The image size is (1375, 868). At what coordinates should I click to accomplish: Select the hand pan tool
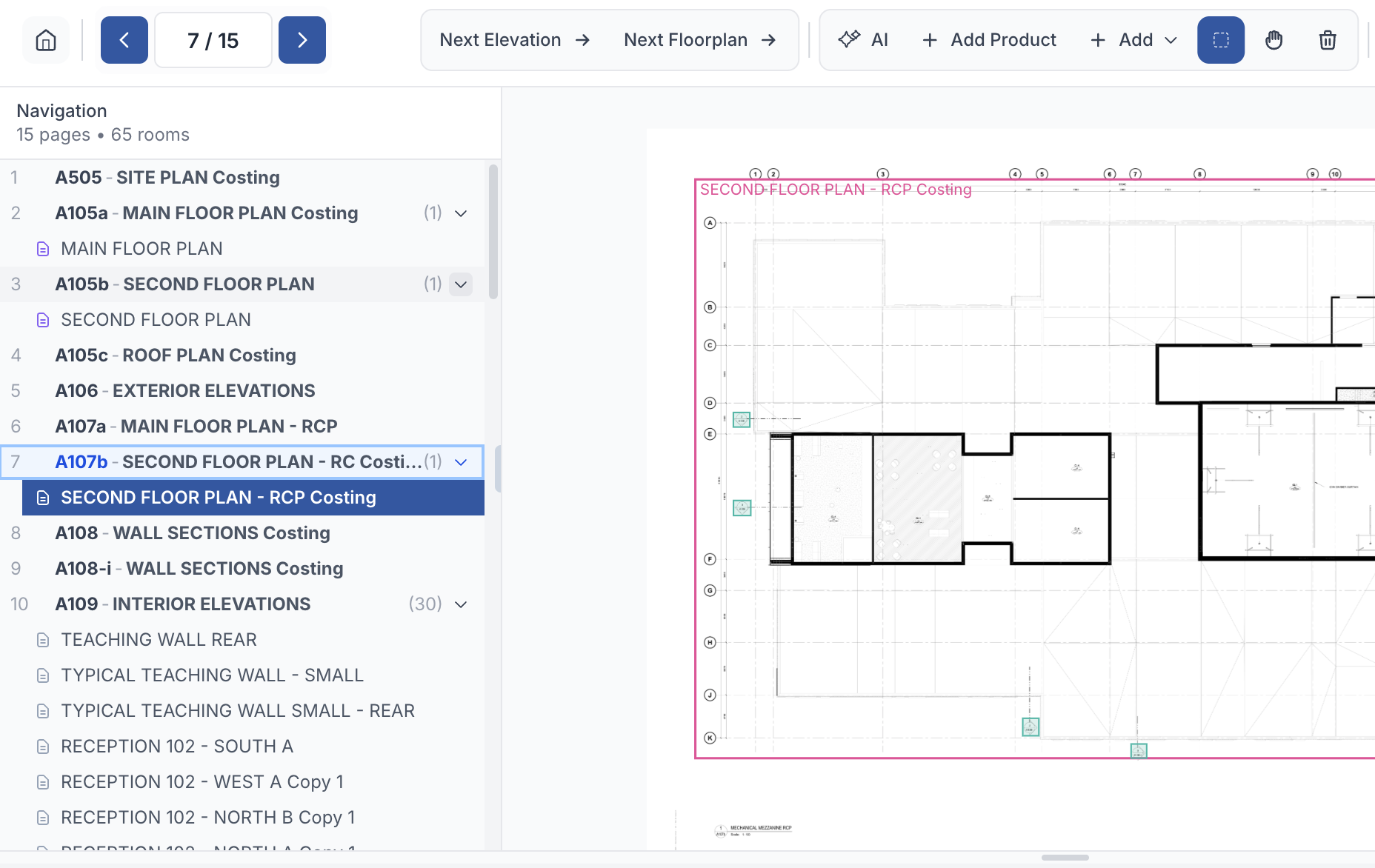click(x=1275, y=40)
